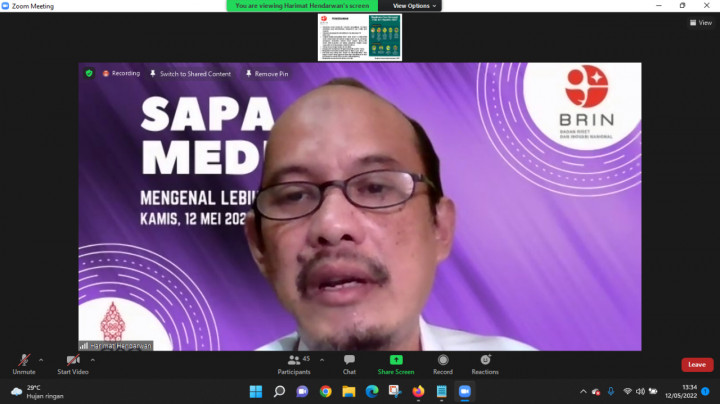Click the green encryption shield icon
This screenshot has width=720, height=404.
pos(89,73)
